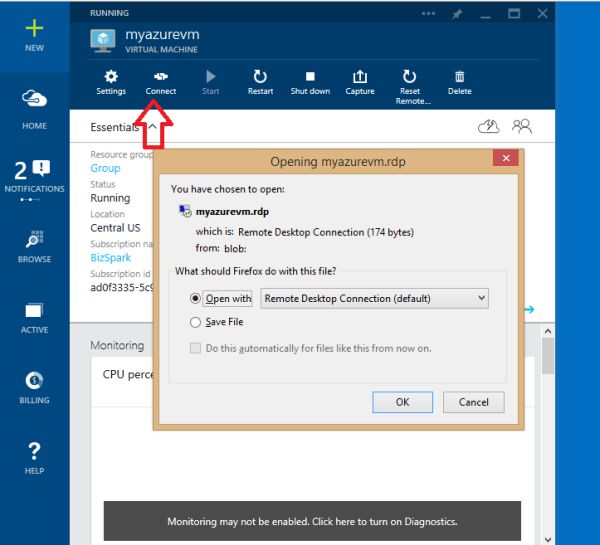
Task: Select the Save File radio option
Action: (x=195, y=322)
